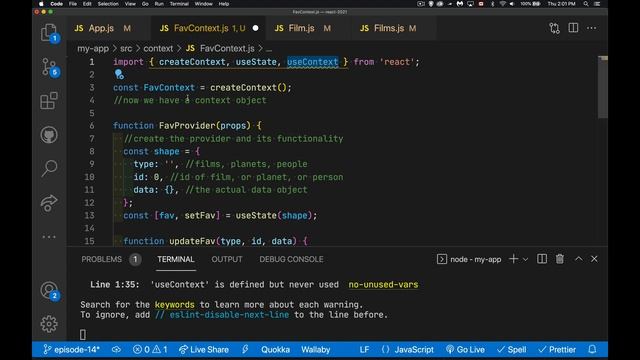Select the TERMINAL panel tab

click(x=176, y=259)
